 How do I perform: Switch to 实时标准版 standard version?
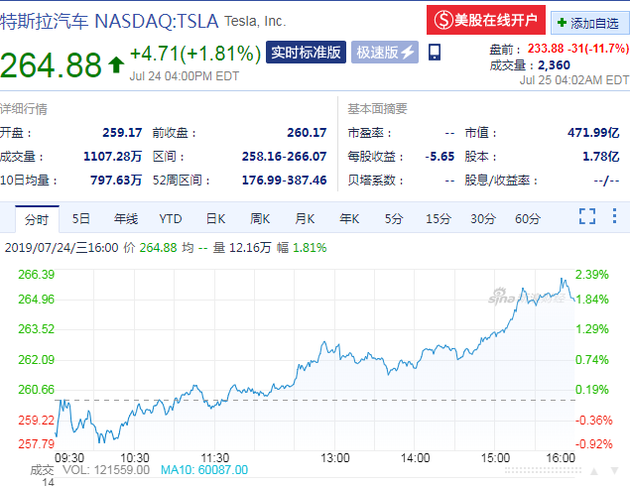point(306,52)
